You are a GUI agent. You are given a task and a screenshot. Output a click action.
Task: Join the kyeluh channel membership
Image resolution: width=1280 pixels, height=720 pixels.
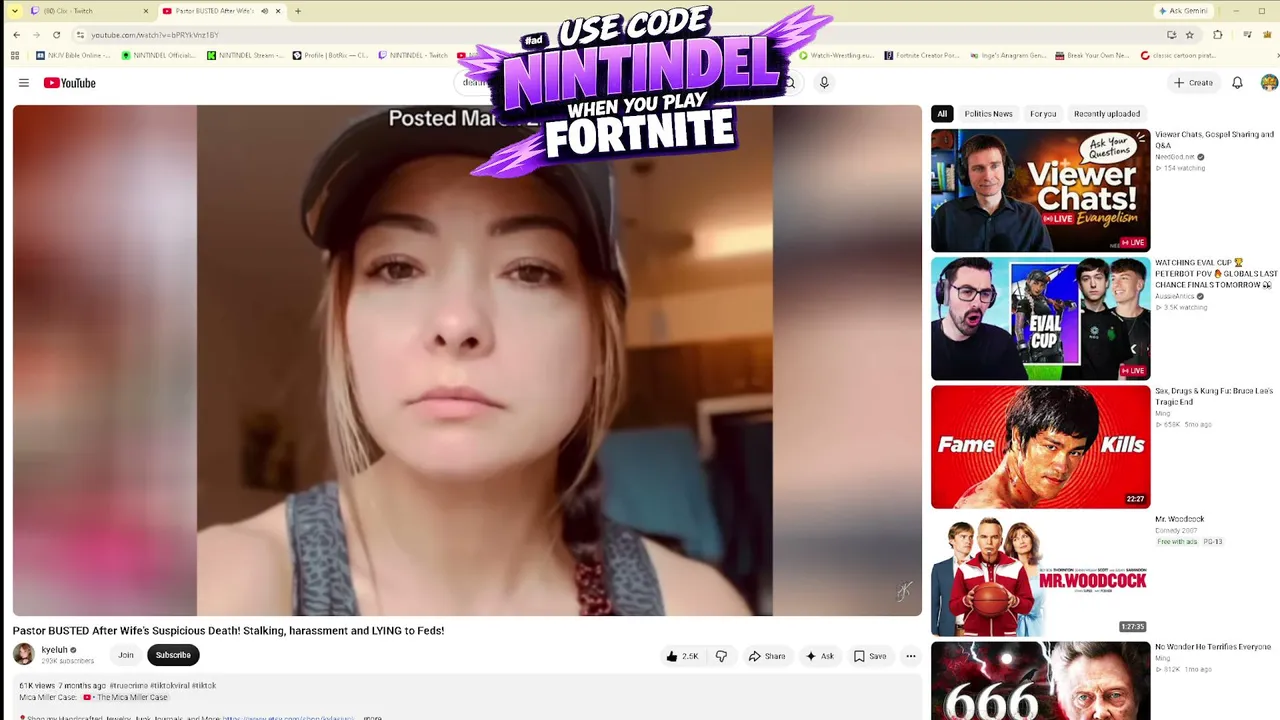click(x=126, y=655)
